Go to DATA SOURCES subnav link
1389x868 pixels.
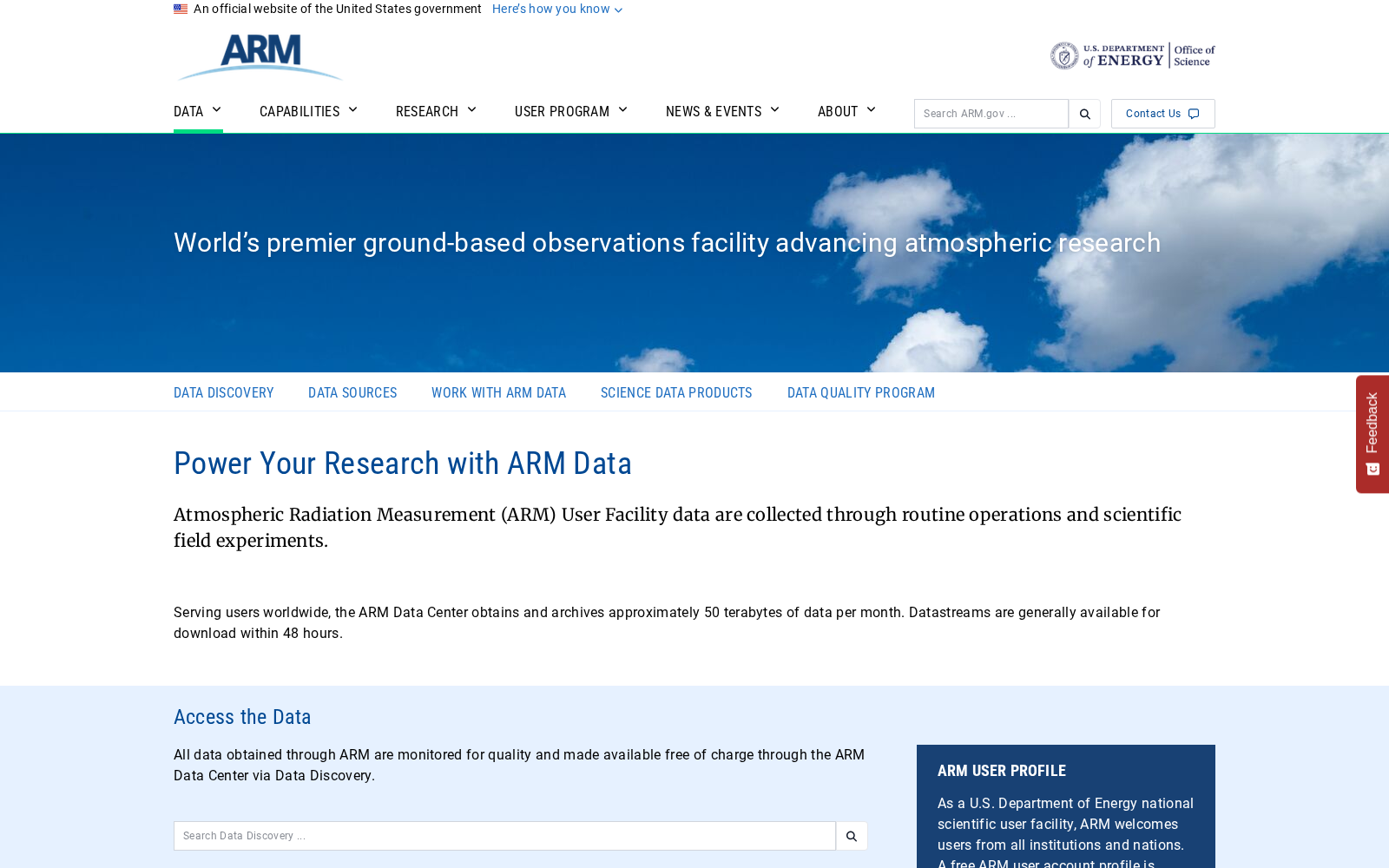tap(352, 392)
